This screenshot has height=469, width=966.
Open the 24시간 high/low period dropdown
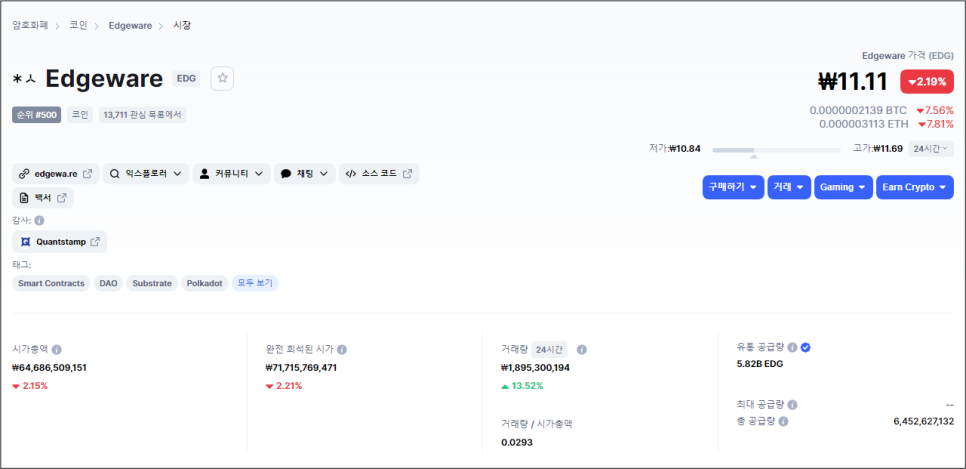click(x=931, y=149)
